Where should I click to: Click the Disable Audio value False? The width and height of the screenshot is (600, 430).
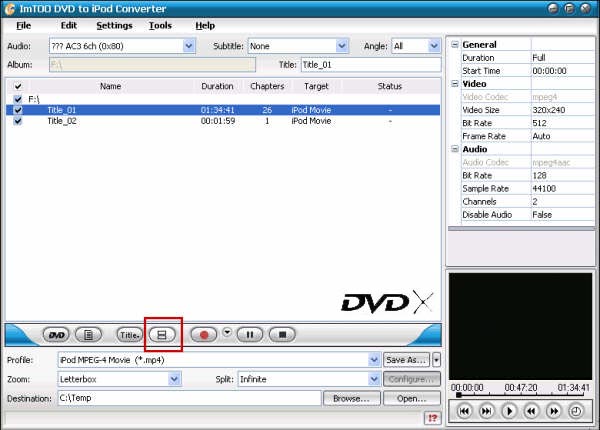click(542, 215)
